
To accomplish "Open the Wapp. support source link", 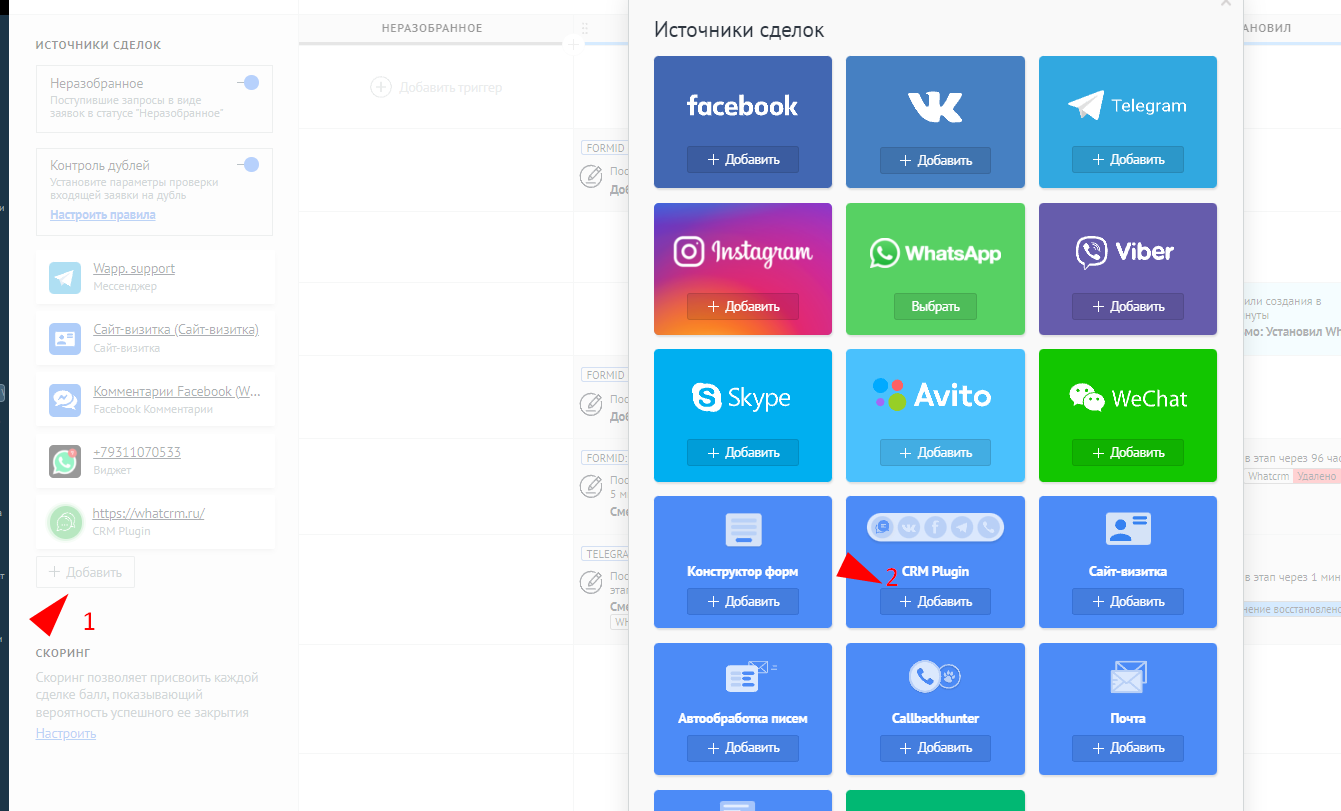I will (x=134, y=268).
